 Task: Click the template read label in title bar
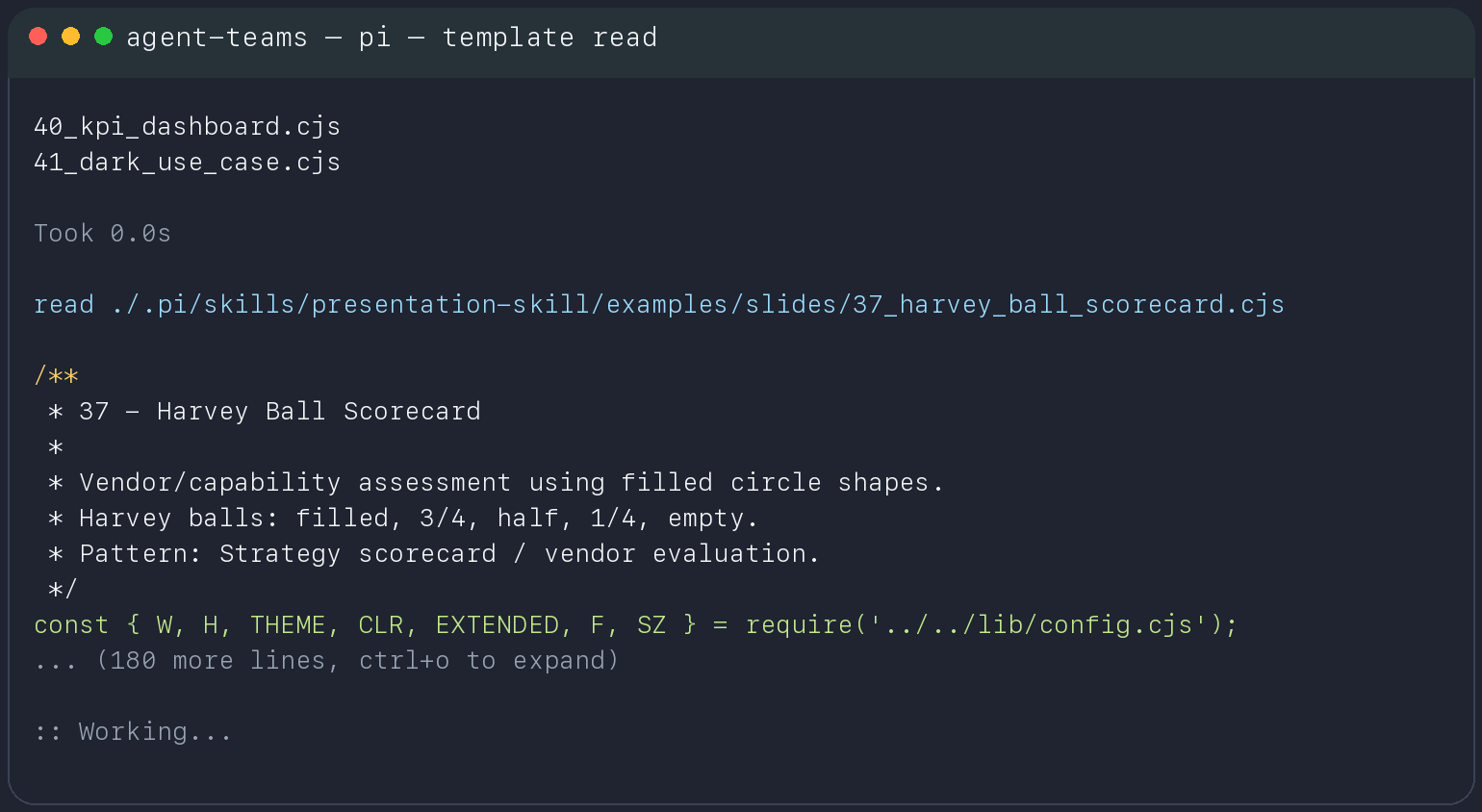(550, 37)
